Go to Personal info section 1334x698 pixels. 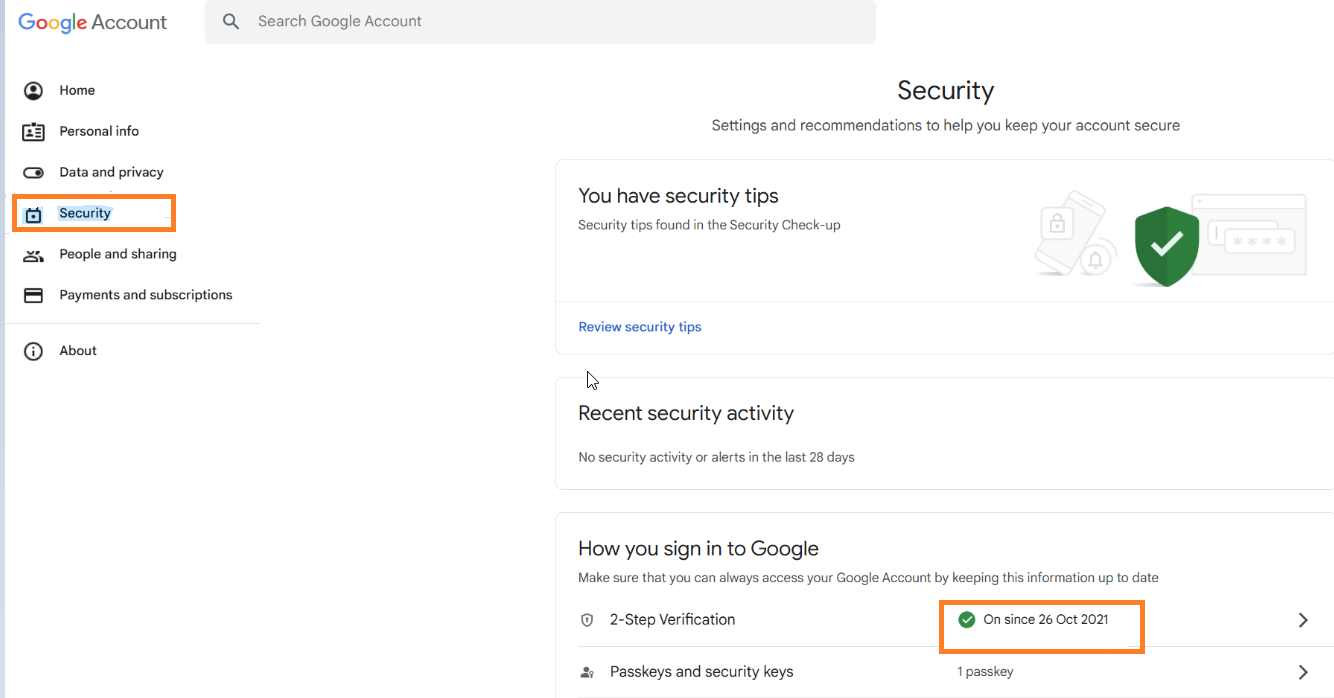coord(99,132)
